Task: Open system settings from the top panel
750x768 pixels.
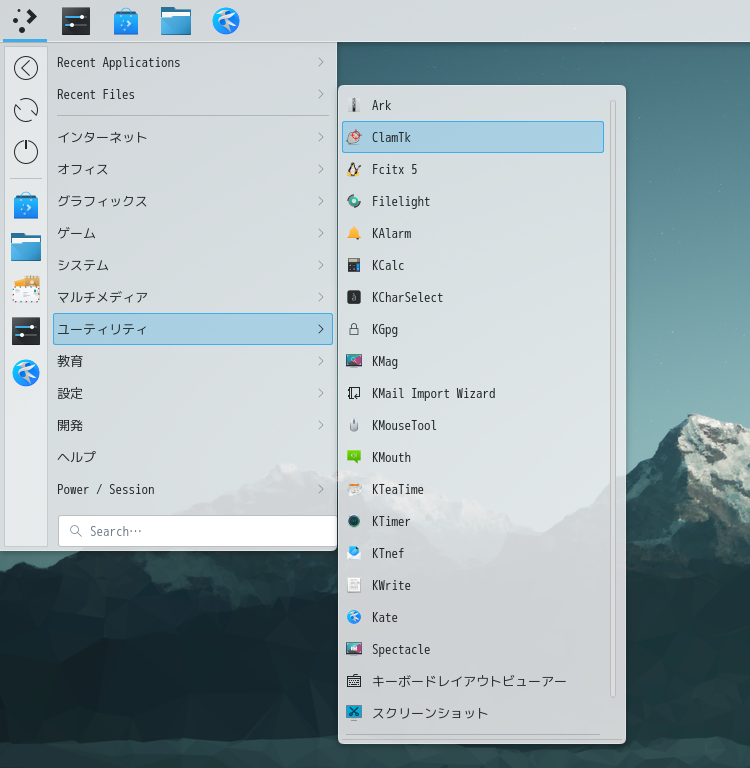Action: click(x=76, y=21)
